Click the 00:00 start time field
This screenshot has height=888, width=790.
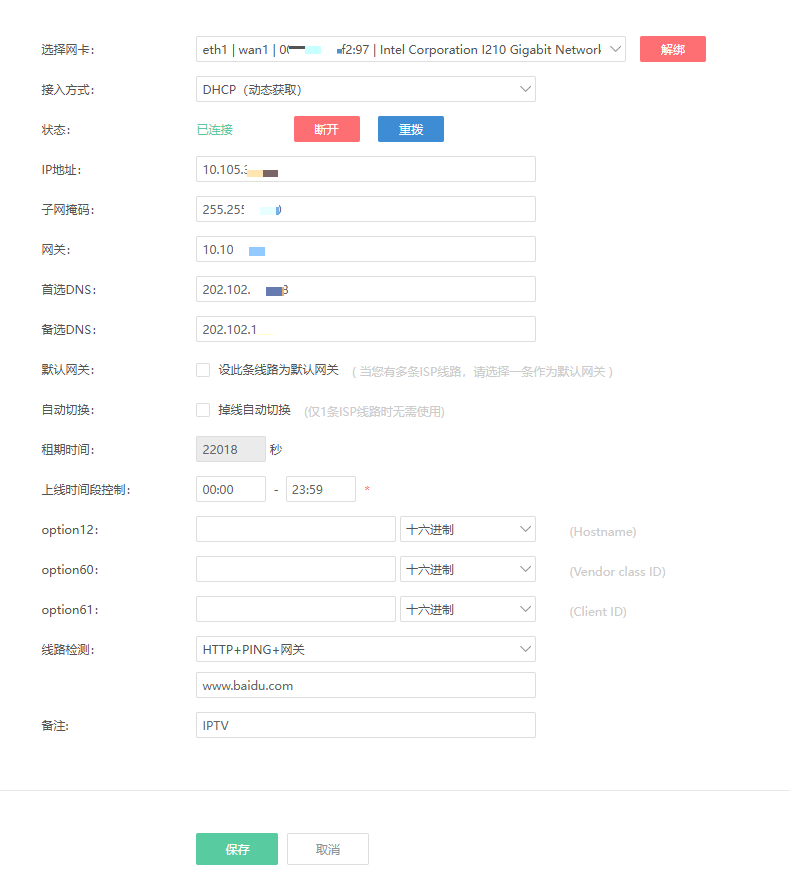click(x=230, y=489)
